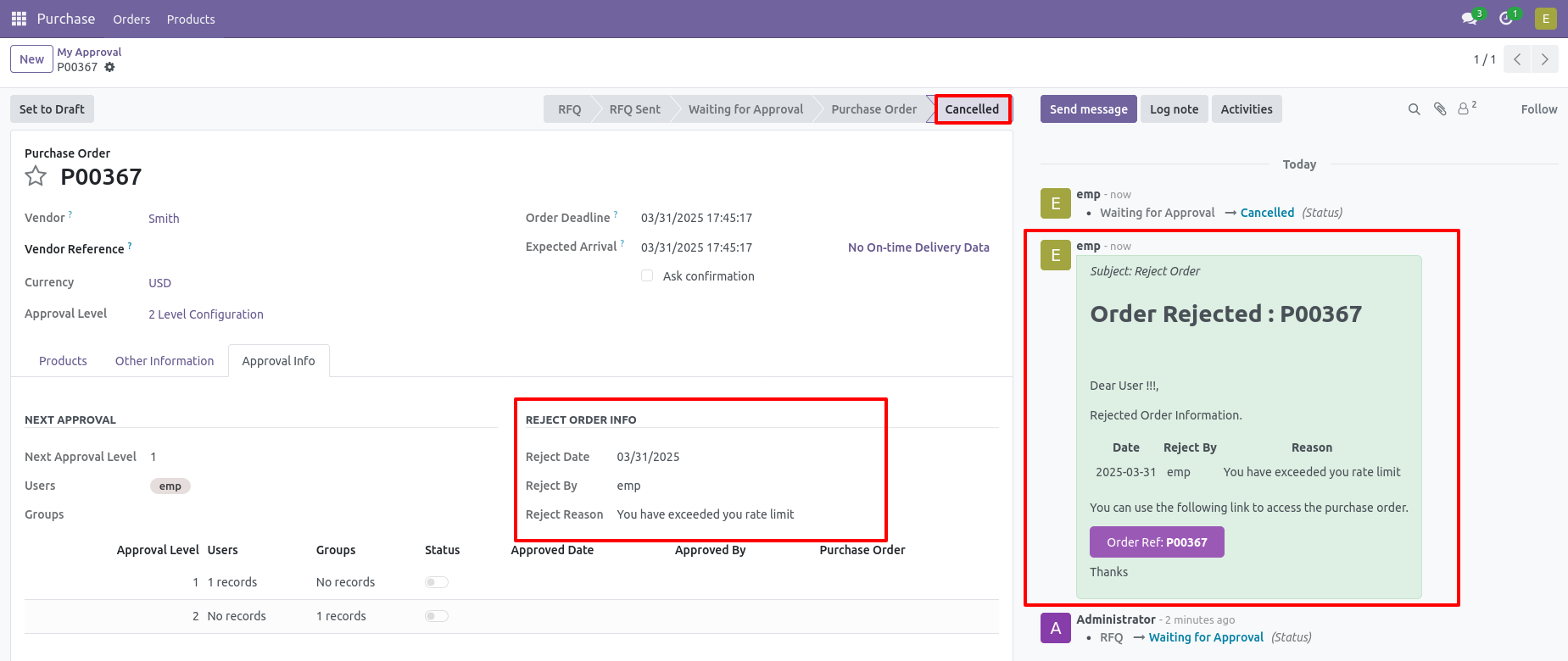Select Purchase Order status stage
1568x661 pixels.
tap(873, 109)
